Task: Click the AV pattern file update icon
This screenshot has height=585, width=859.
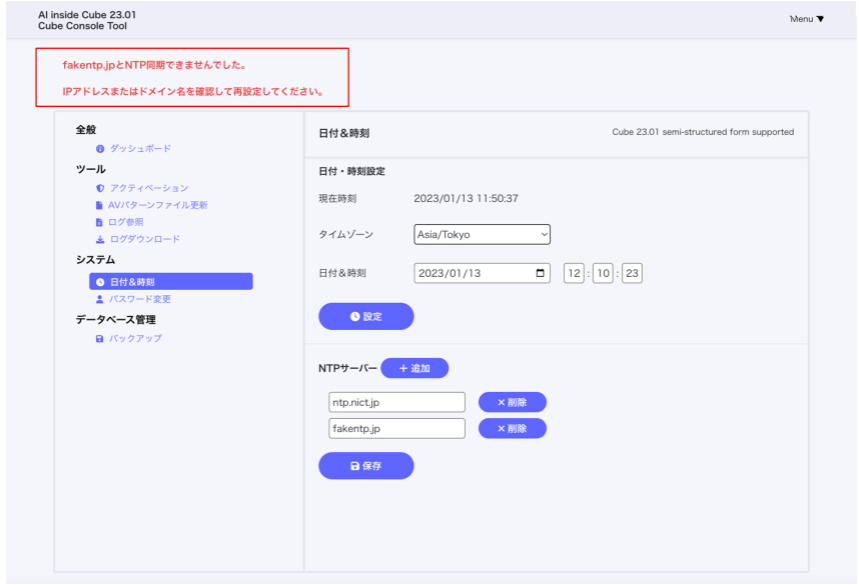Action: pos(100,205)
